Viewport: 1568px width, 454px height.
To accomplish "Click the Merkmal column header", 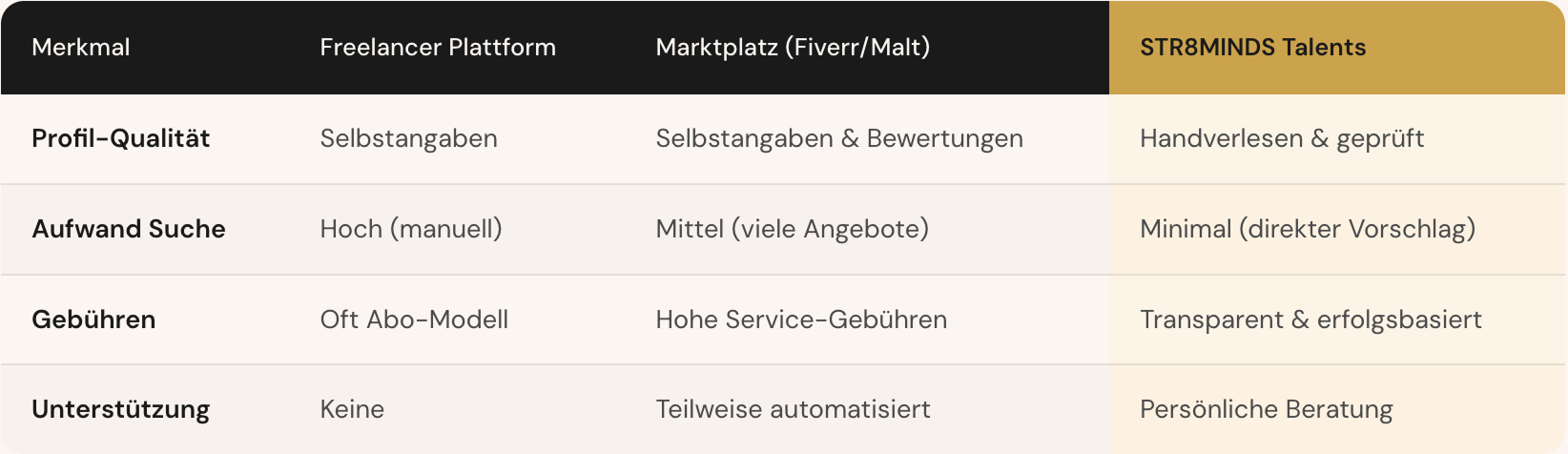I will click(81, 48).
